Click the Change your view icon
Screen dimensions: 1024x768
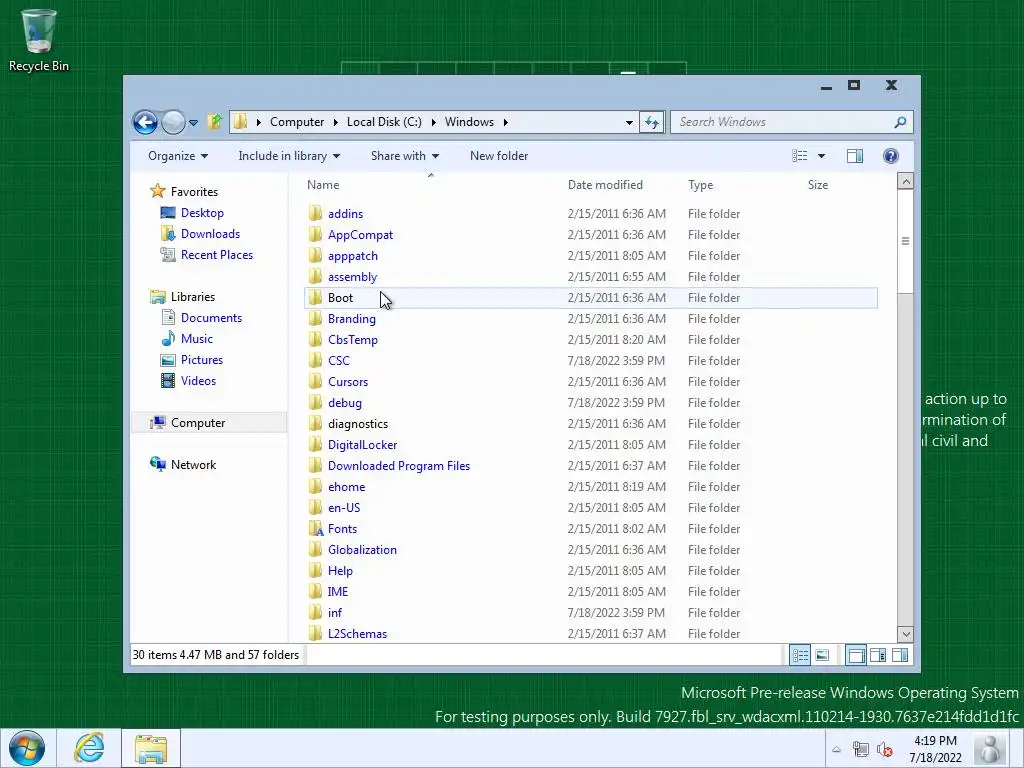[x=799, y=156]
